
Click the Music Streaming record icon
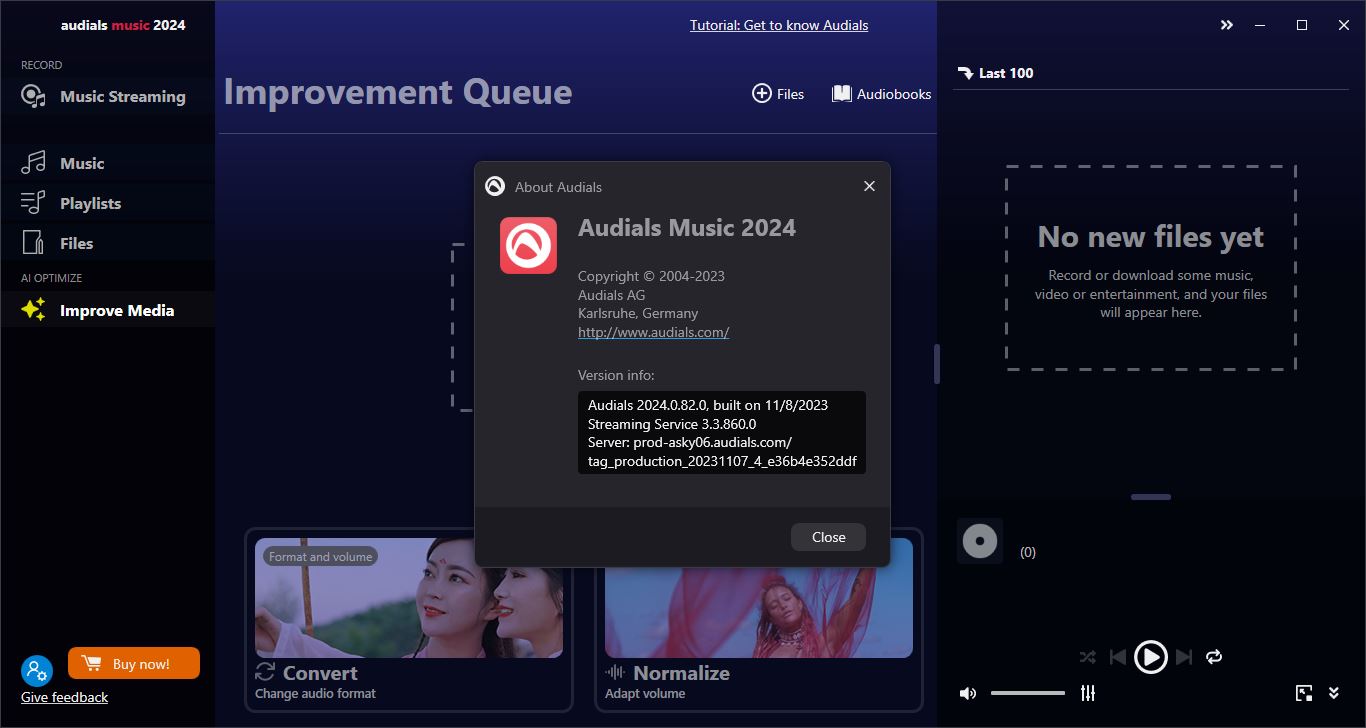click(x=33, y=96)
